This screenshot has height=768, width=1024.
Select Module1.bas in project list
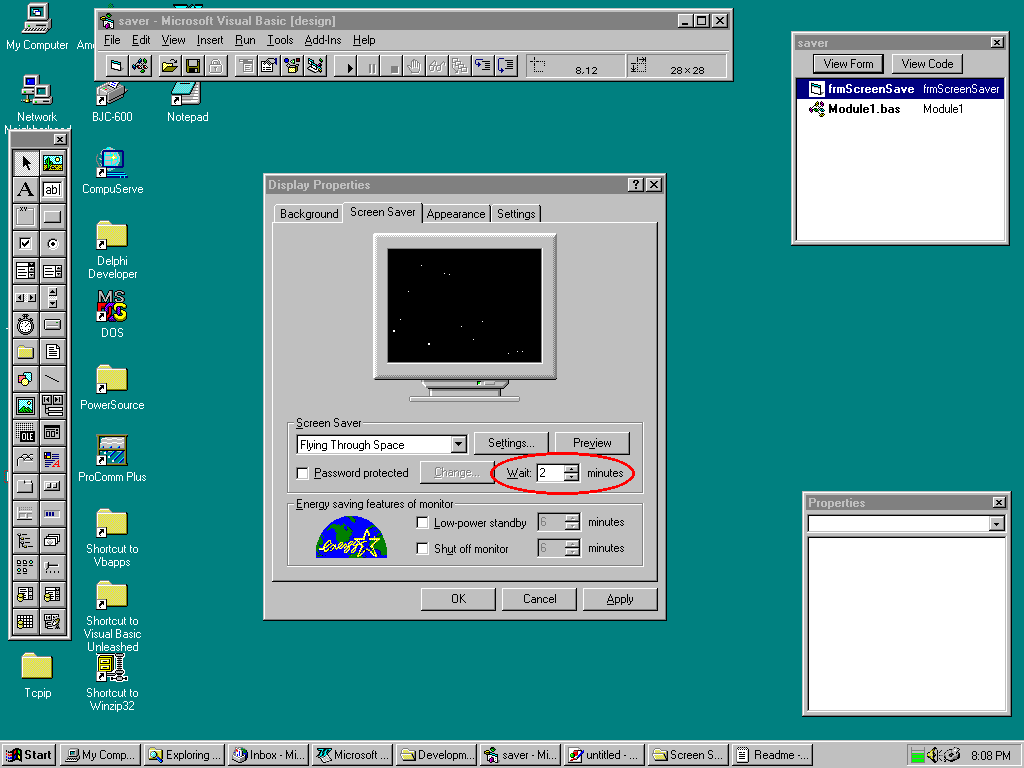pos(864,109)
